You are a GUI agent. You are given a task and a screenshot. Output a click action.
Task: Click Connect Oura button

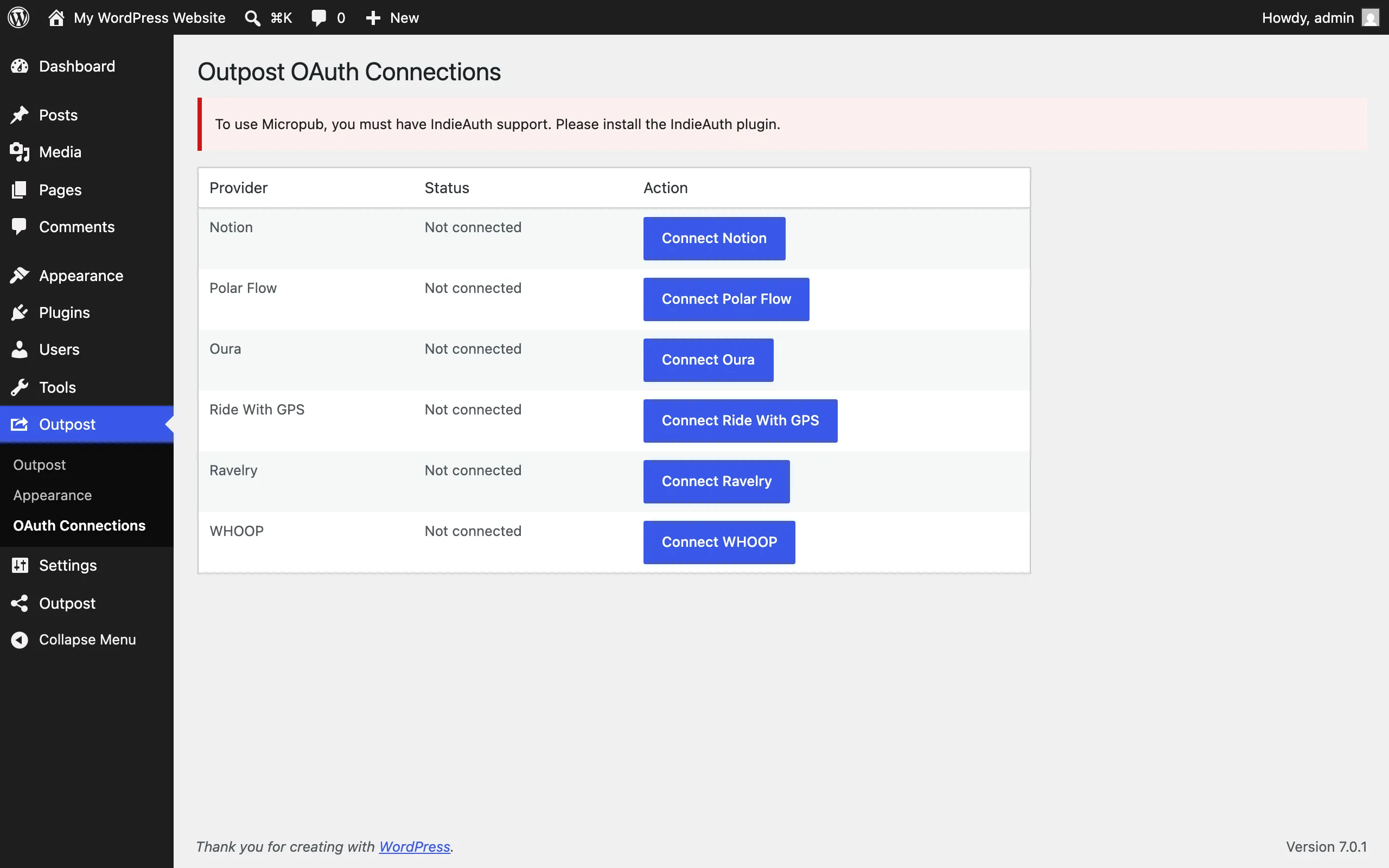(x=708, y=360)
